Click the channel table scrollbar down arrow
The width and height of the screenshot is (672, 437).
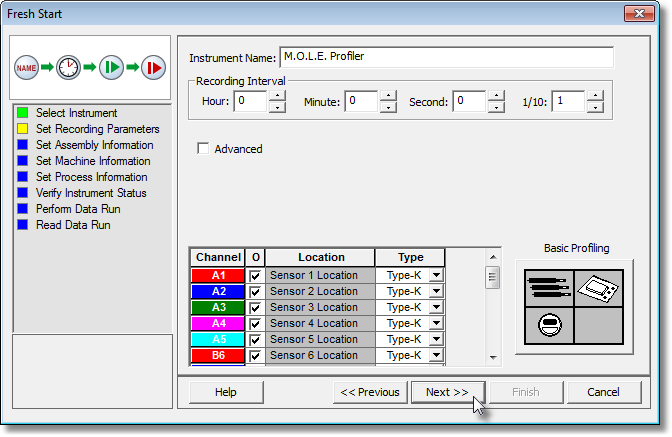coord(493,357)
